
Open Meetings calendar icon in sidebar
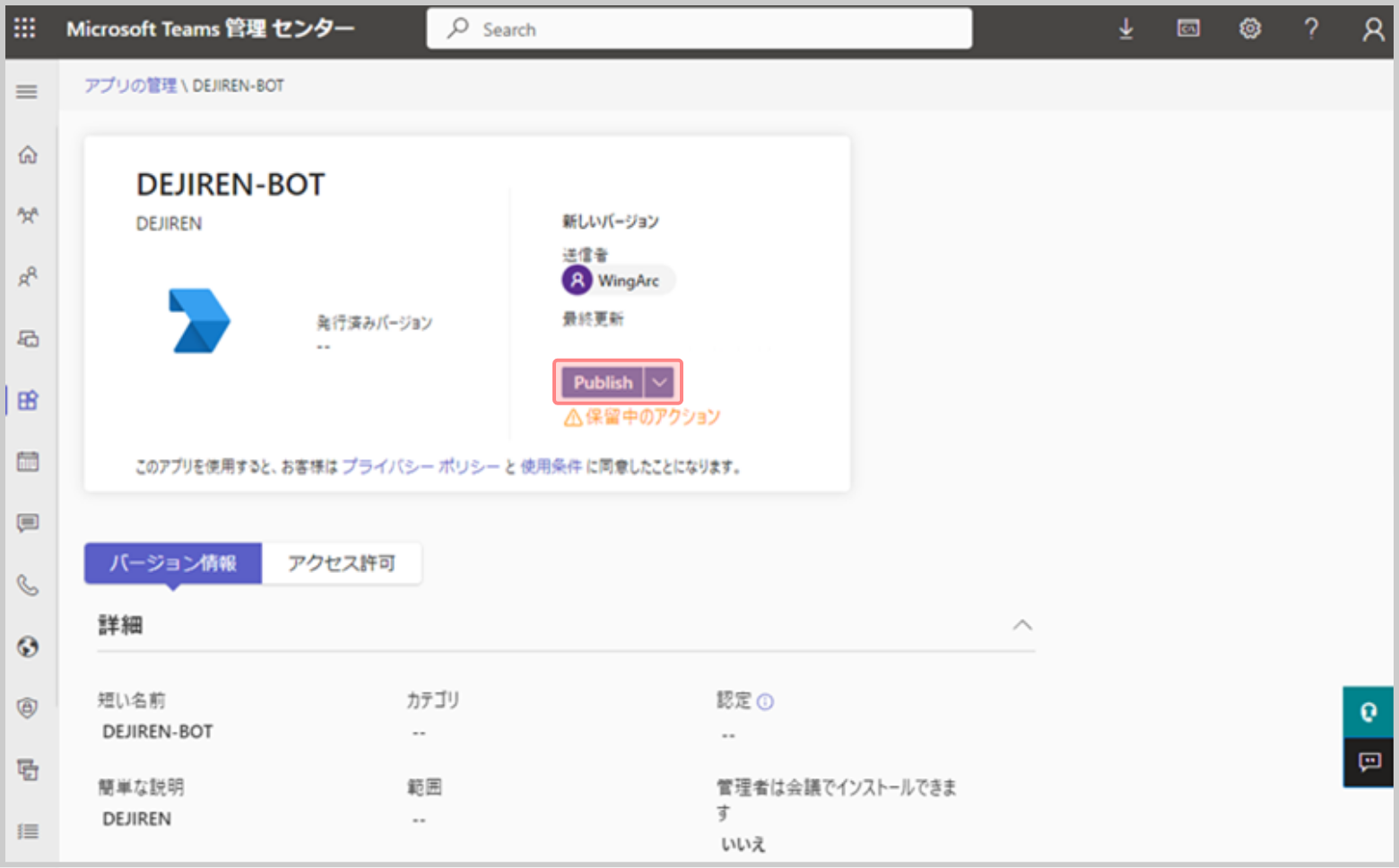28,462
